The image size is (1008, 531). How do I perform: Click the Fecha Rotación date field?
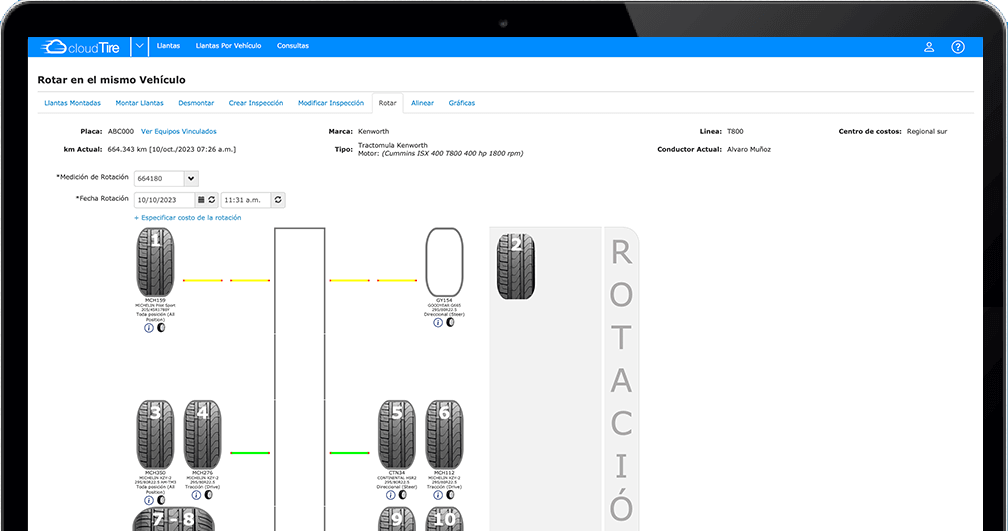[165, 200]
